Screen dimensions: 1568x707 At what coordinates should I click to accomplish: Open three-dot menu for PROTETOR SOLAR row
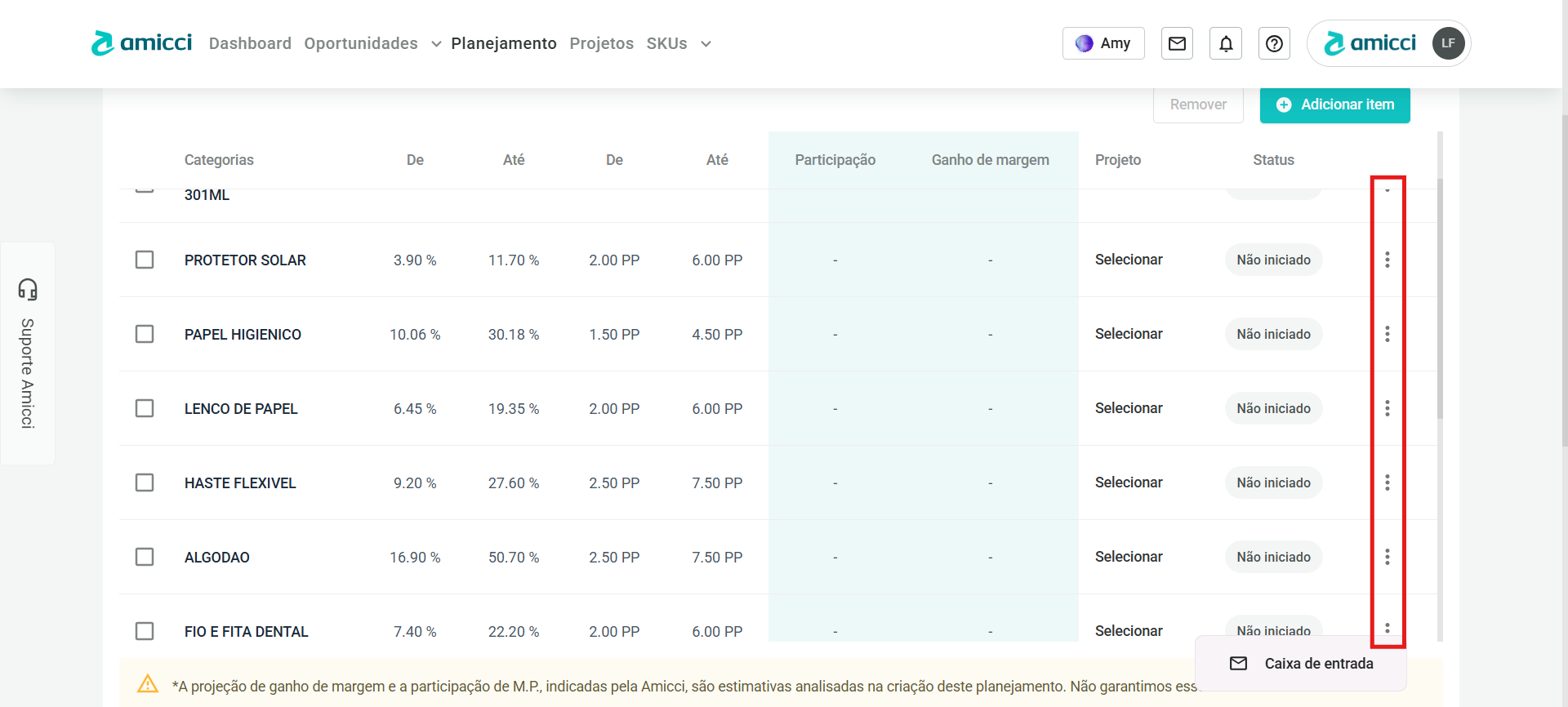[1387, 260]
